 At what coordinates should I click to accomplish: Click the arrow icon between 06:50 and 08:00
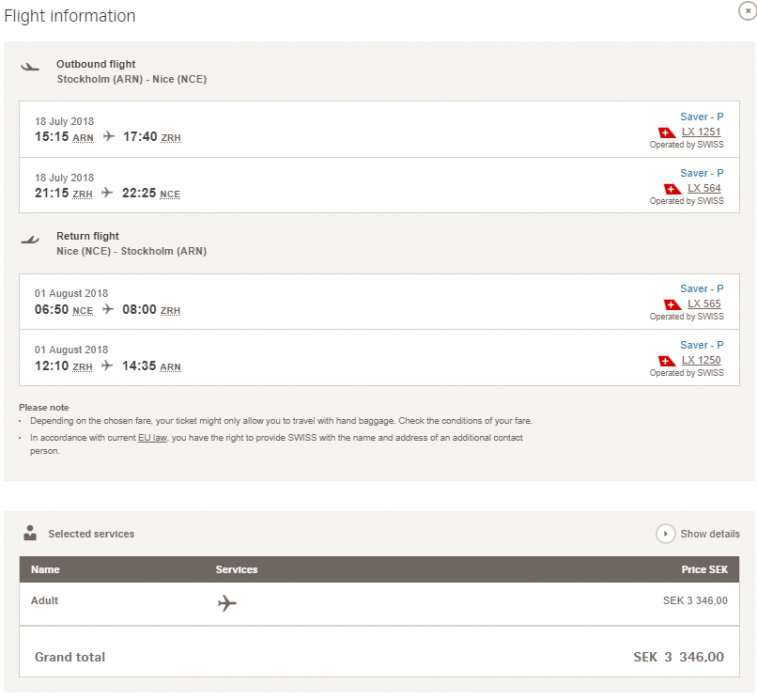108,310
